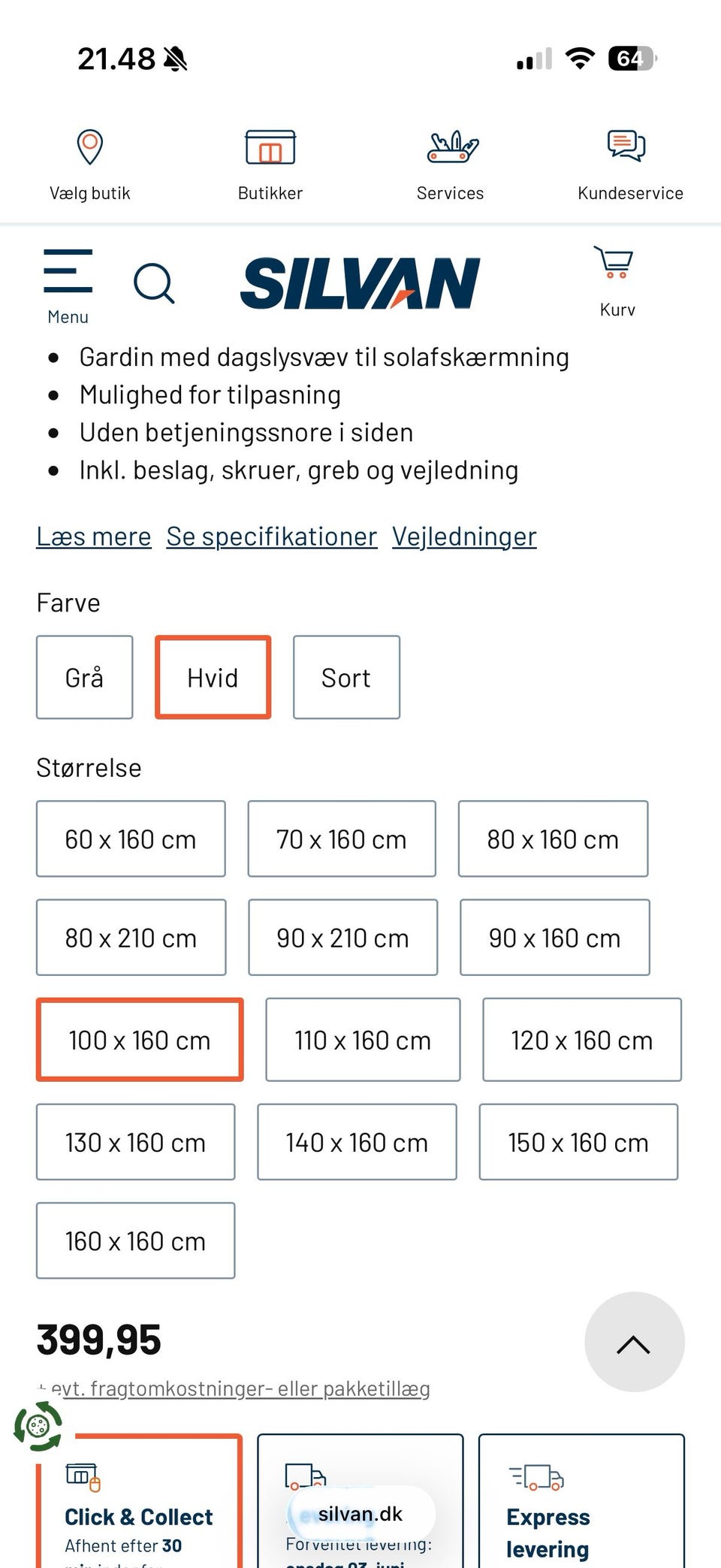Image resolution: width=721 pixels, height=1568 pixels.
Task: Tap the SILVAN logo
Action: coord(360,283)
